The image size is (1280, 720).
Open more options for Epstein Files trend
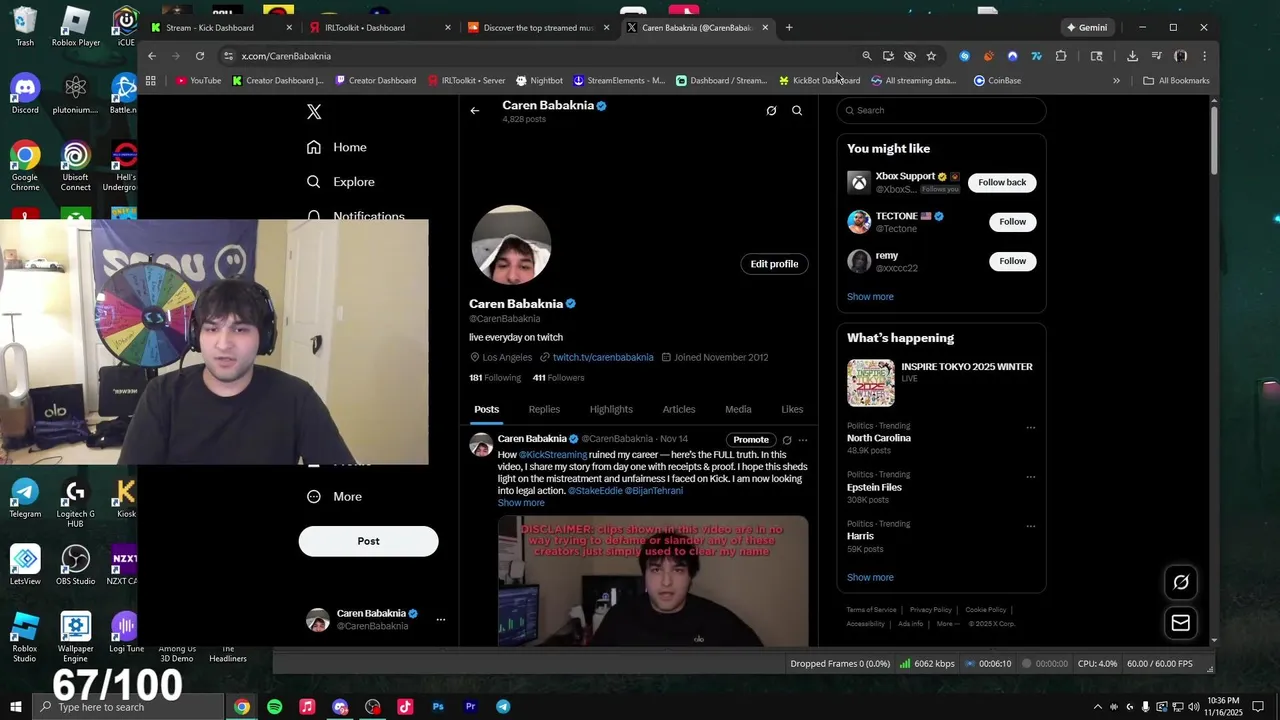tap(1030, 477)
